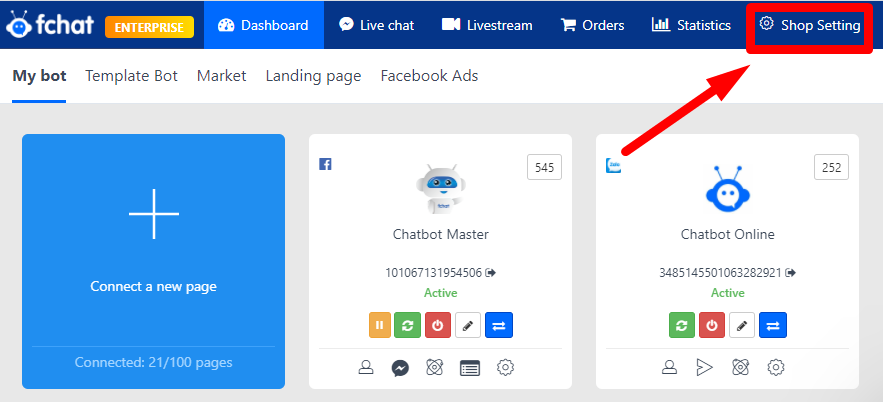Viewport: 883px width, 402px height.
Task: Refresh Chatbot Master with green sync button
Action: tap(408, 325)
